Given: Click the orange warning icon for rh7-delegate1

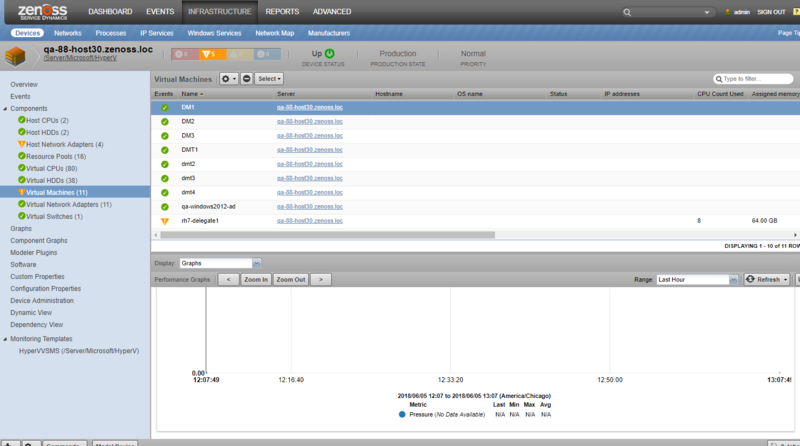Looking at the screenshot, I should click(x=164, y=221).
